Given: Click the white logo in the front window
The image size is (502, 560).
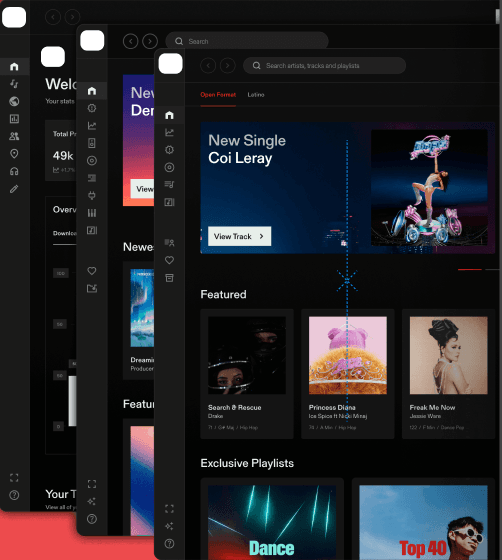Looking at the screenshot, I should [x=170, y=64].
